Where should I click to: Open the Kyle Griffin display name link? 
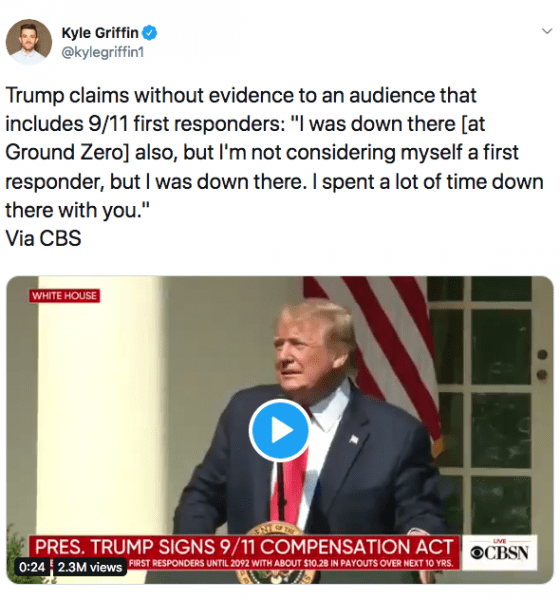tap(100, 33)
